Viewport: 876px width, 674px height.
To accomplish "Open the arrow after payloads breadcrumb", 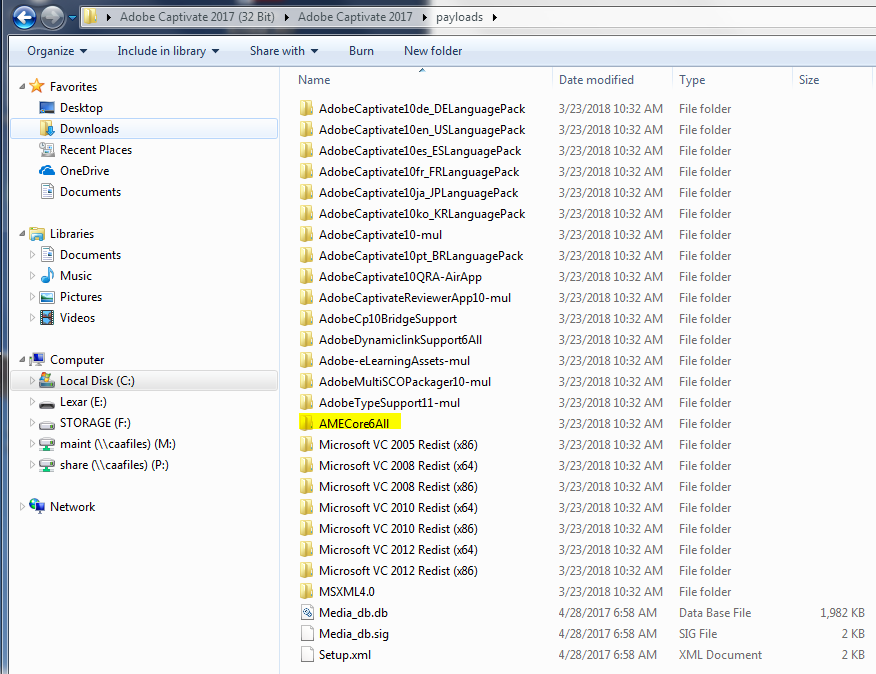I will click(x=494, y=17).
